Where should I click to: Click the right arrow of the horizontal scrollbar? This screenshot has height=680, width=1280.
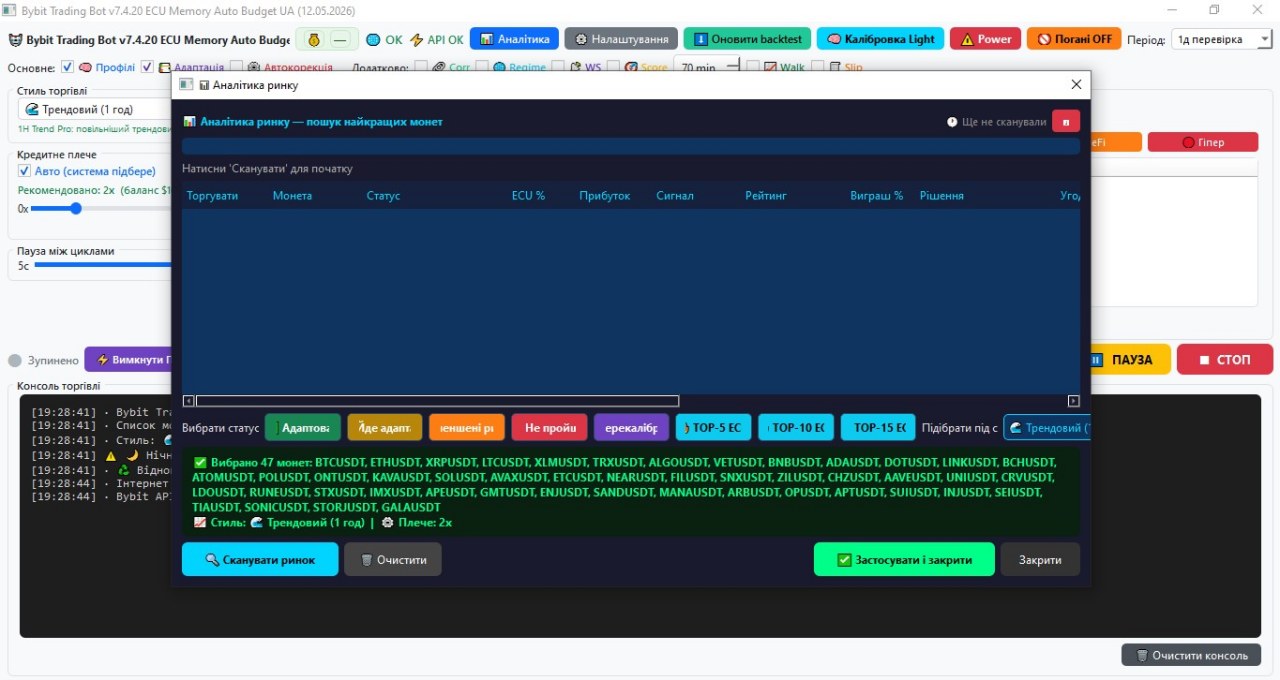[1074, 401]
